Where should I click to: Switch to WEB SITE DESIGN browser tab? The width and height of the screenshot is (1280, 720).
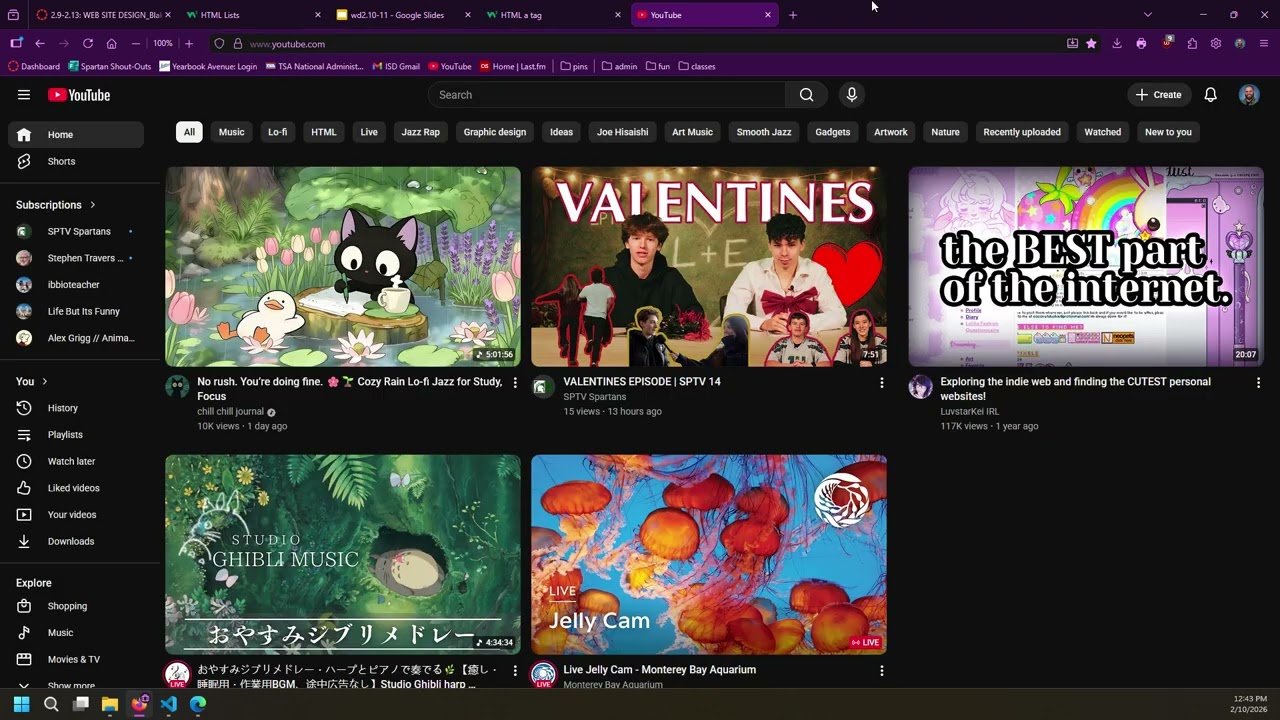pos(103,15)
